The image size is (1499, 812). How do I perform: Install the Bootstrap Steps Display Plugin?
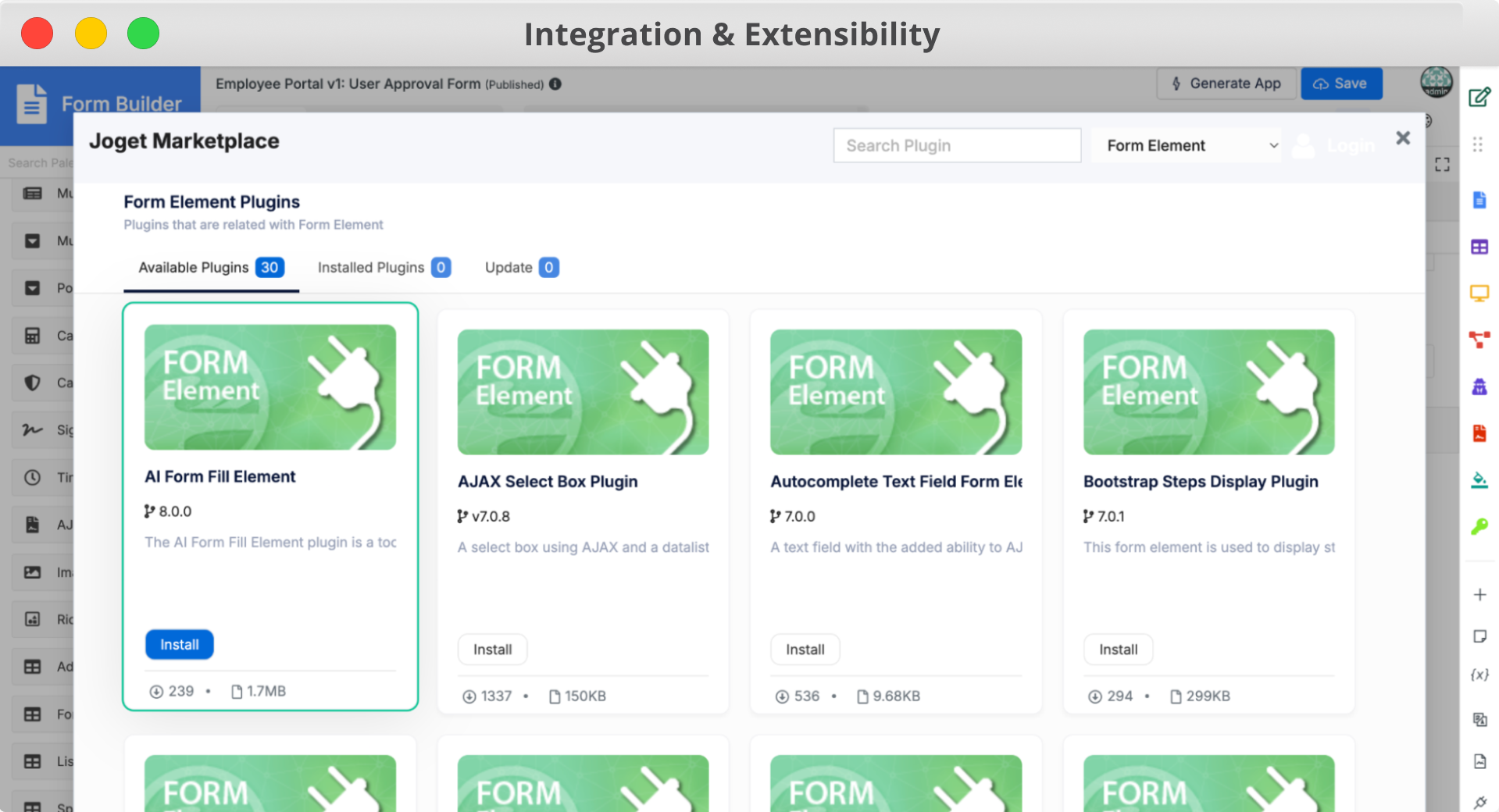[x=1118, y=650]
